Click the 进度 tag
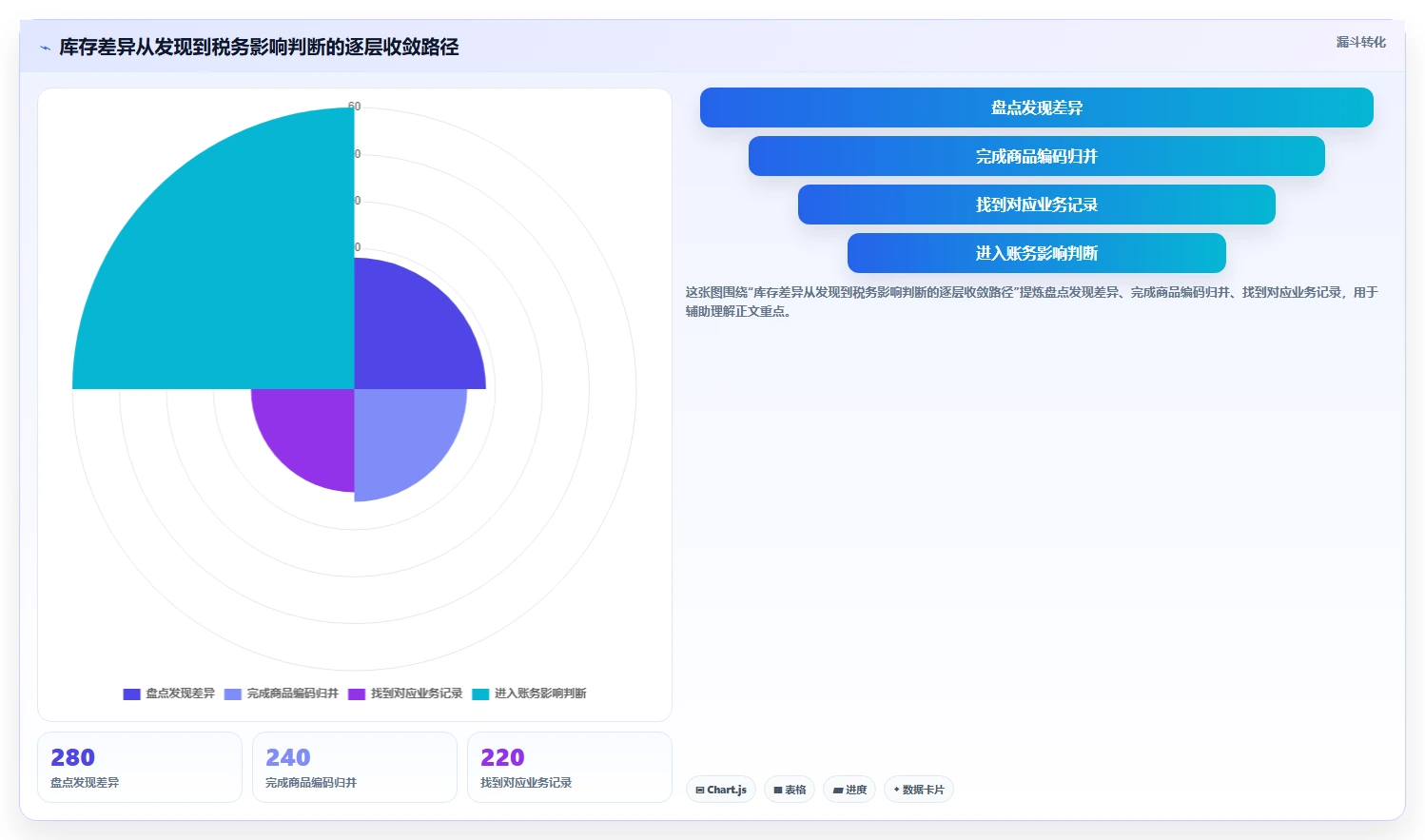 pyautogui.click(x=849, y=790)
